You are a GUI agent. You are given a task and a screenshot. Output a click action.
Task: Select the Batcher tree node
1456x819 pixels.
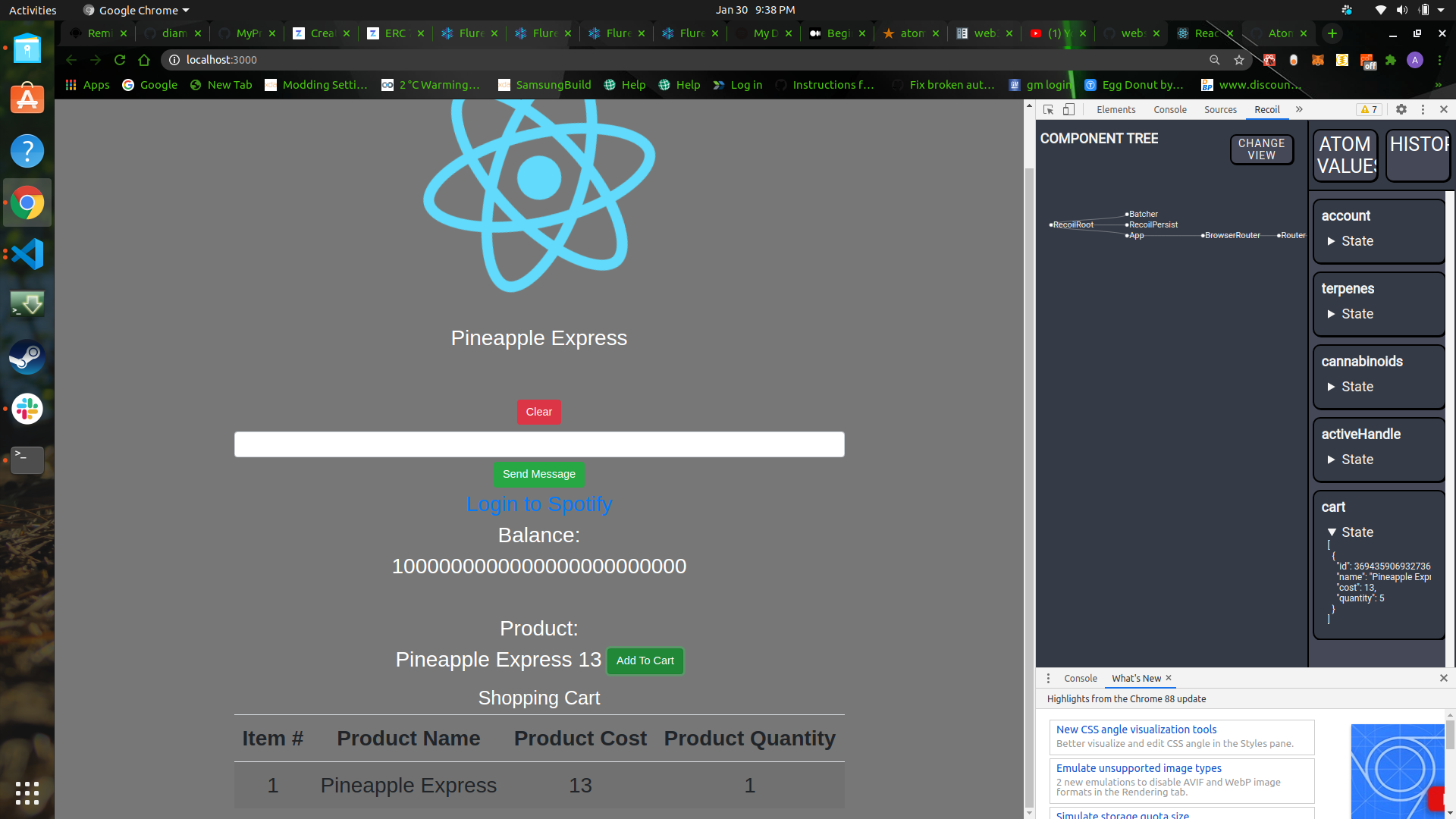click(1141, 214)
